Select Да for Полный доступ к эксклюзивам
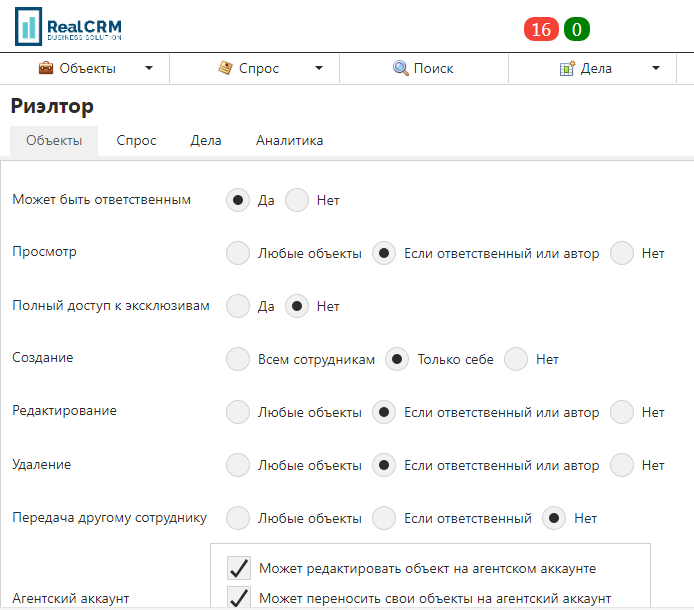The width and height of the screenshot is (694, 610). [x=238, y=306]
